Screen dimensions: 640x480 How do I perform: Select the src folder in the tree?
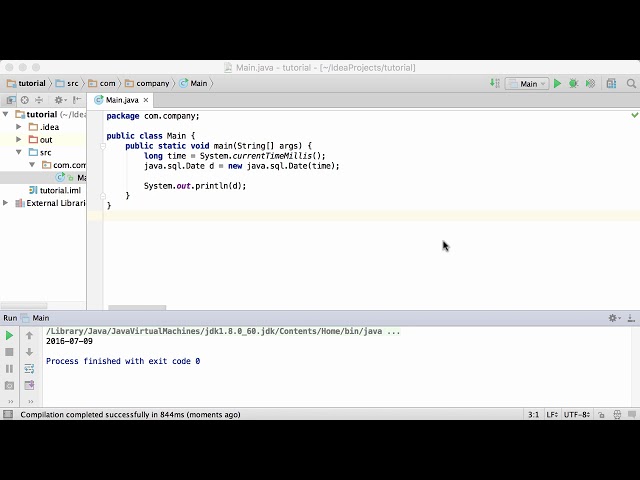pyautogui.click(x=40, y=152)
